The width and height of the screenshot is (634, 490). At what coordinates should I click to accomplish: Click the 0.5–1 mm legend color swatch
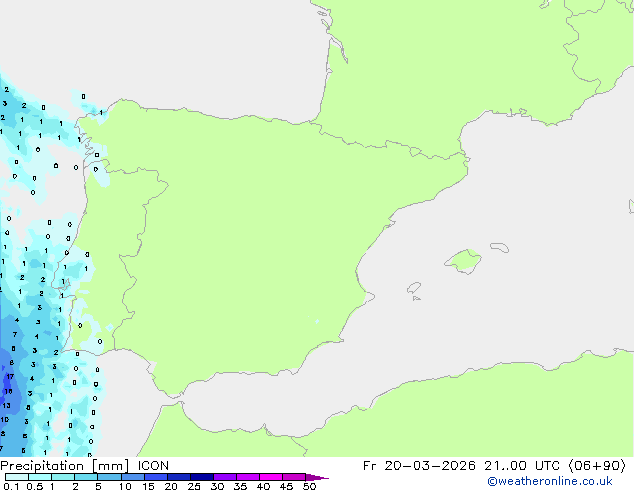[40, 477]
